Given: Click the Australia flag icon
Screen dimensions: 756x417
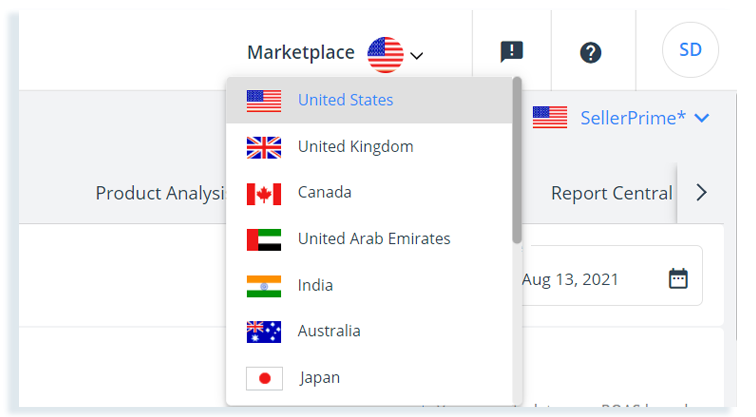Looking at the screenshot, I should coord(264,332).
